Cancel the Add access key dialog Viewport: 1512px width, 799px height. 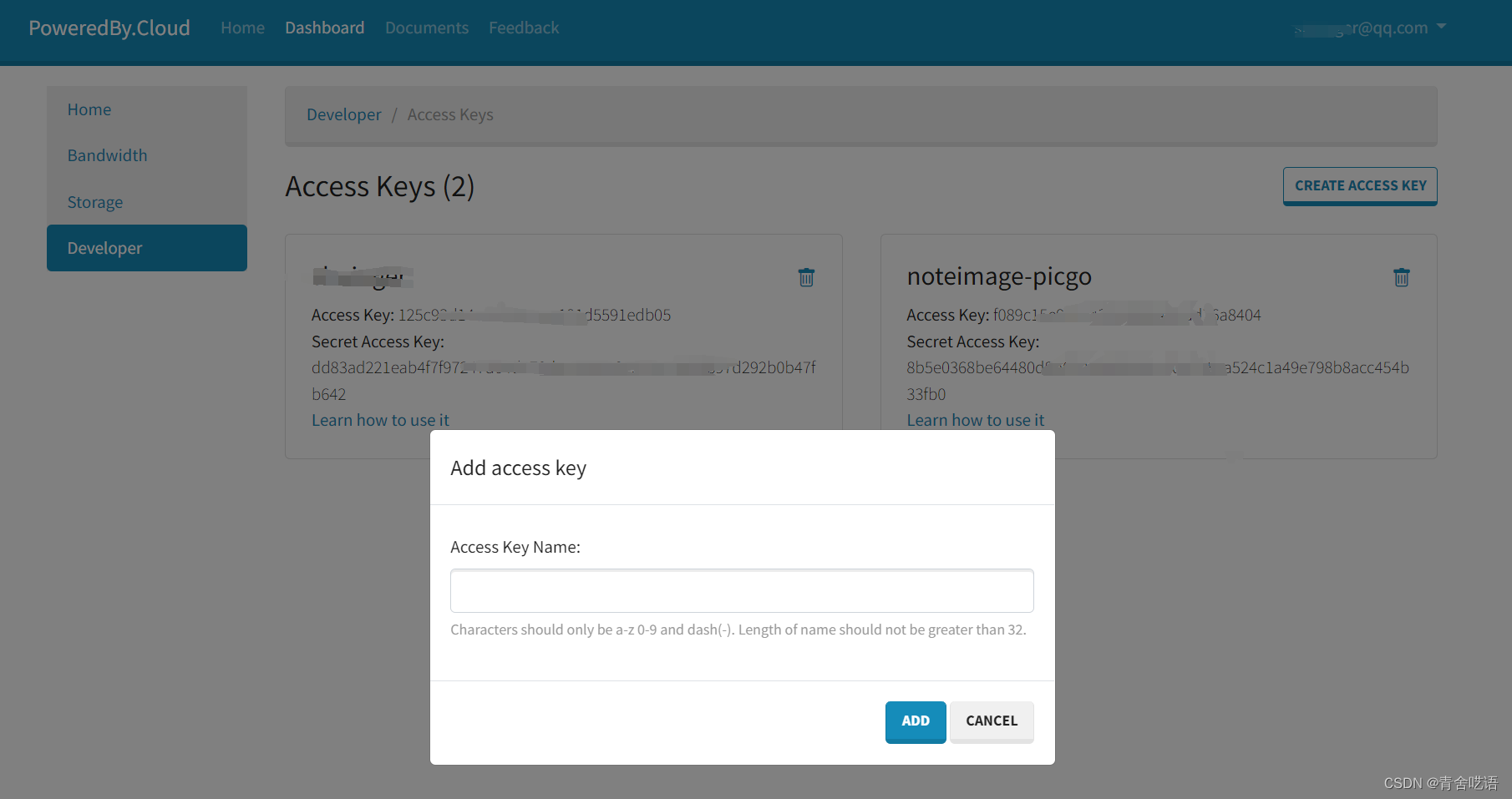tap(992, 721)
